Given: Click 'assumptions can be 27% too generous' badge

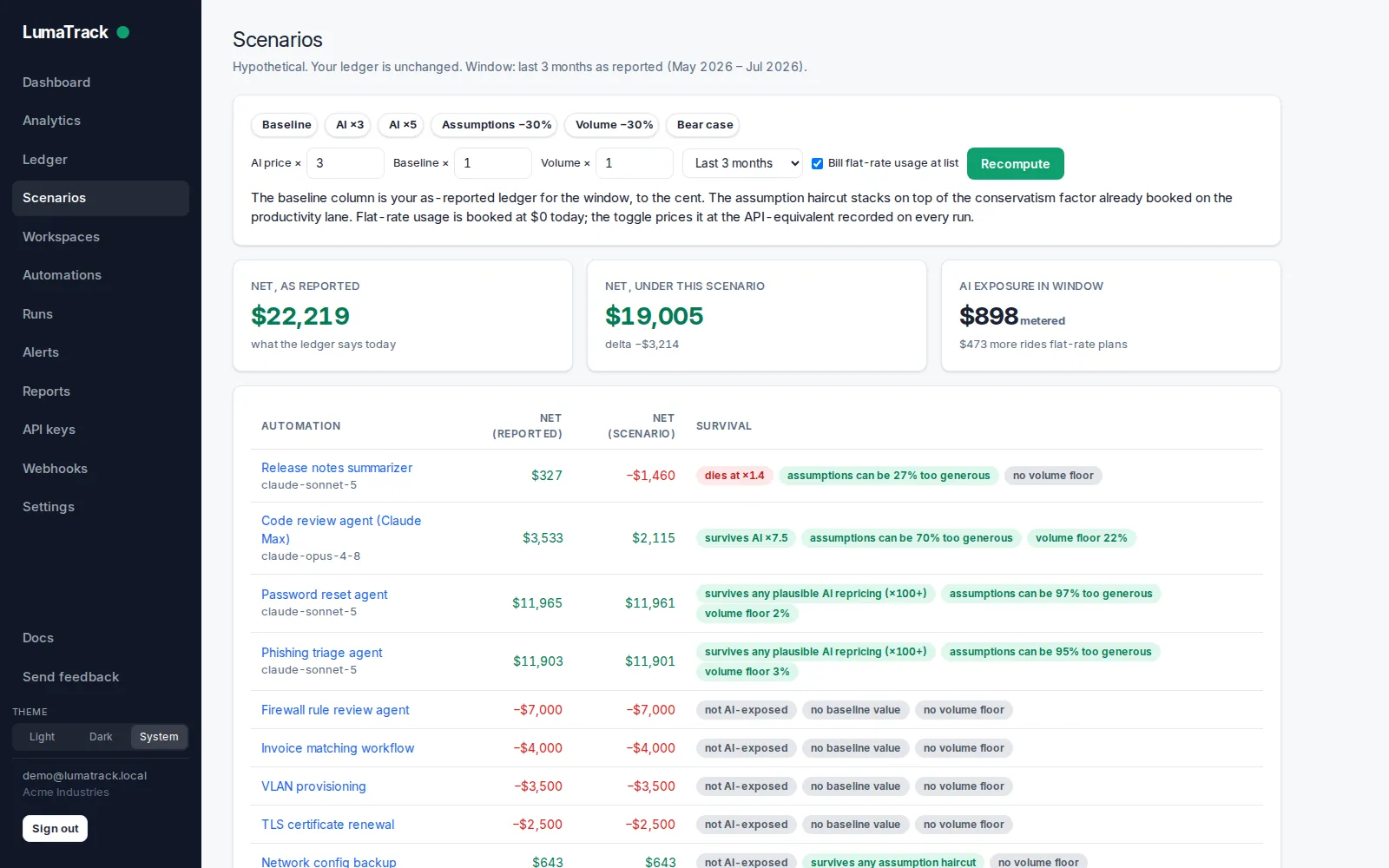Looking at the screenshot, I should pos(889,476).
